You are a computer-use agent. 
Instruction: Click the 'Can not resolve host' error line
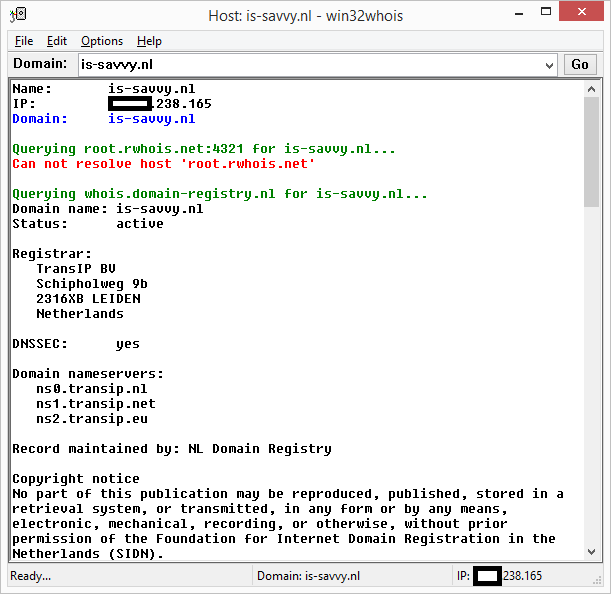163,164
